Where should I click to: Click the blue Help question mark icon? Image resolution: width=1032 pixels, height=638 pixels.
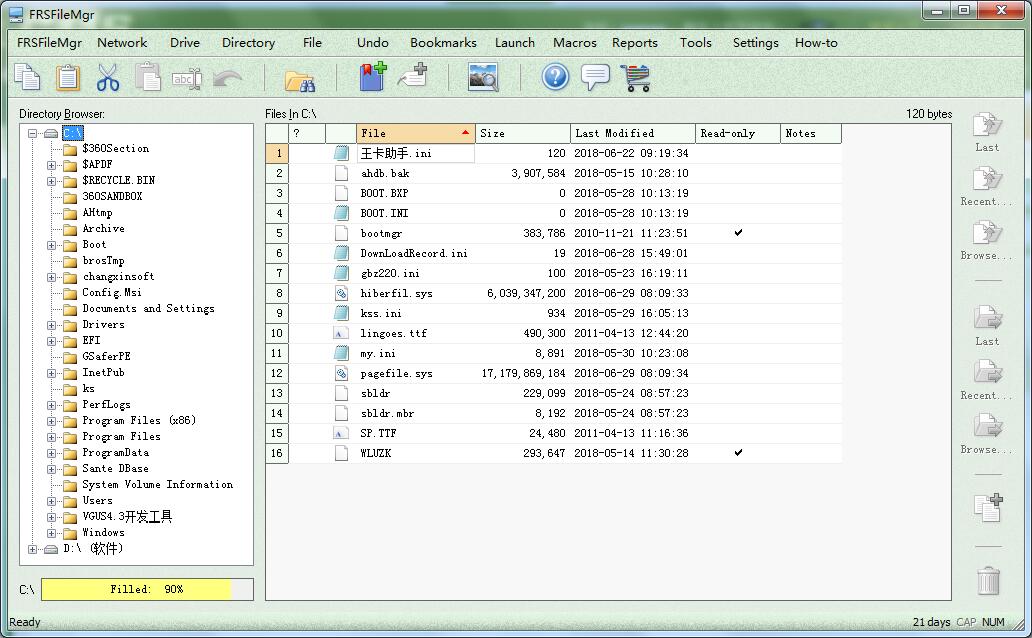tap(555, 77)
